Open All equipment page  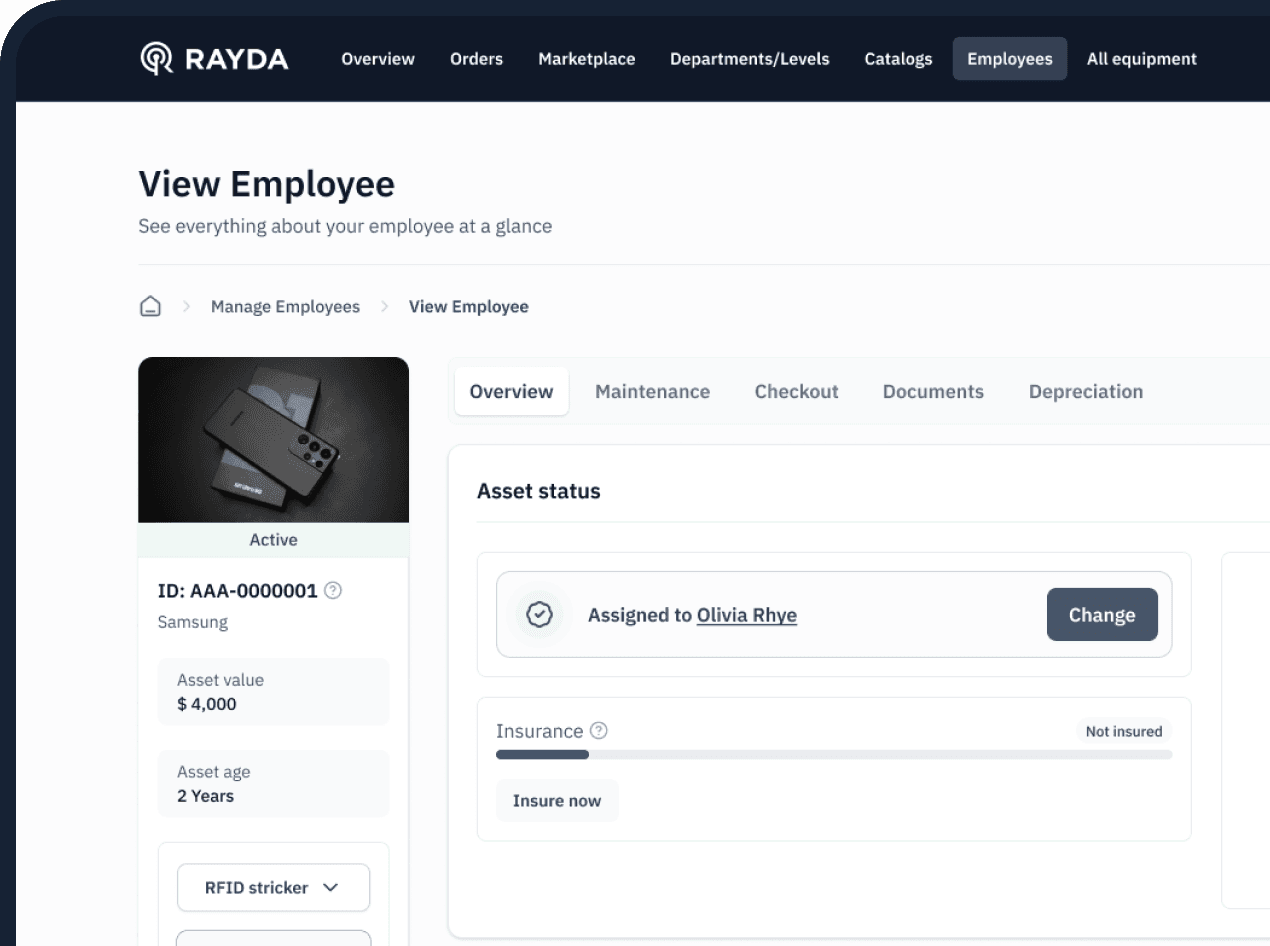pyautogui.click(x=1142, y=59)
